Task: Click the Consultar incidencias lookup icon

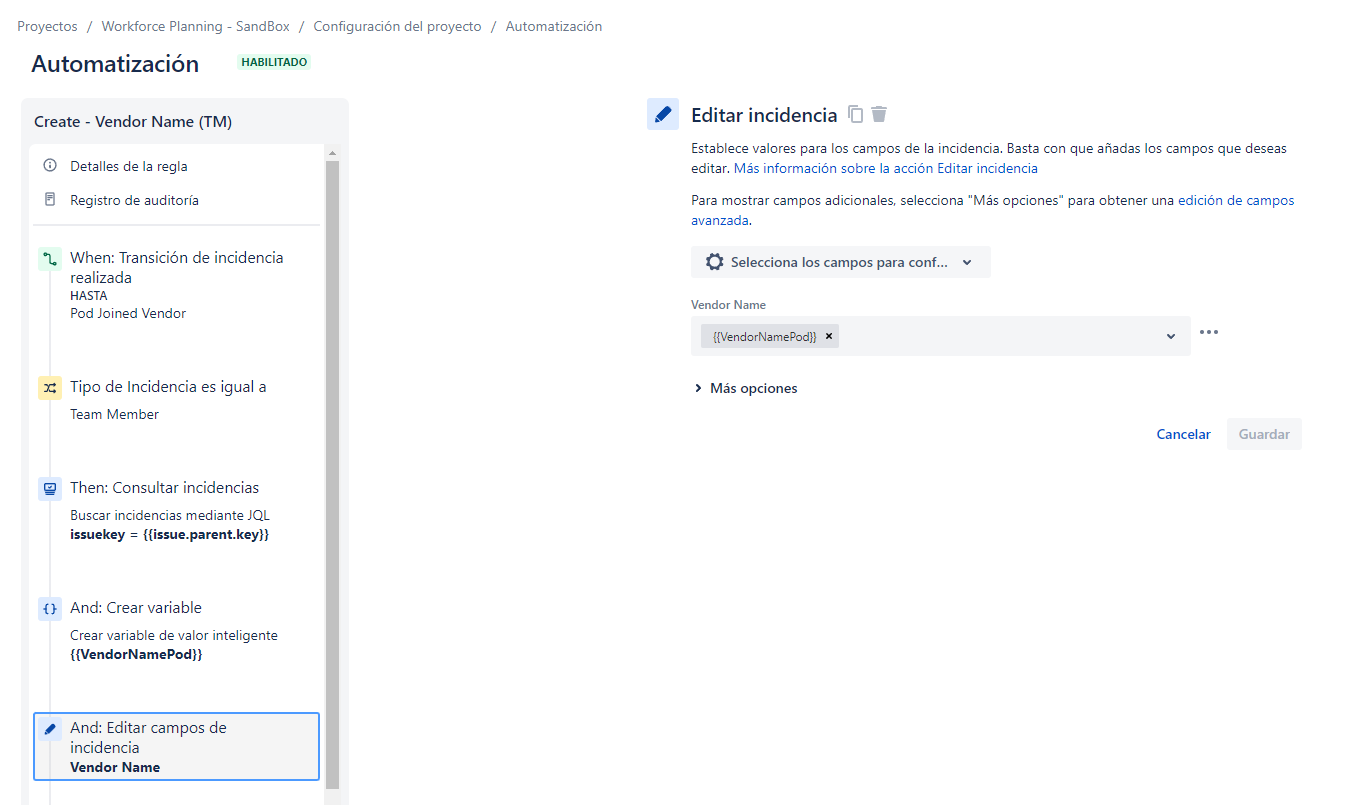Action: [x=50, y=489]
